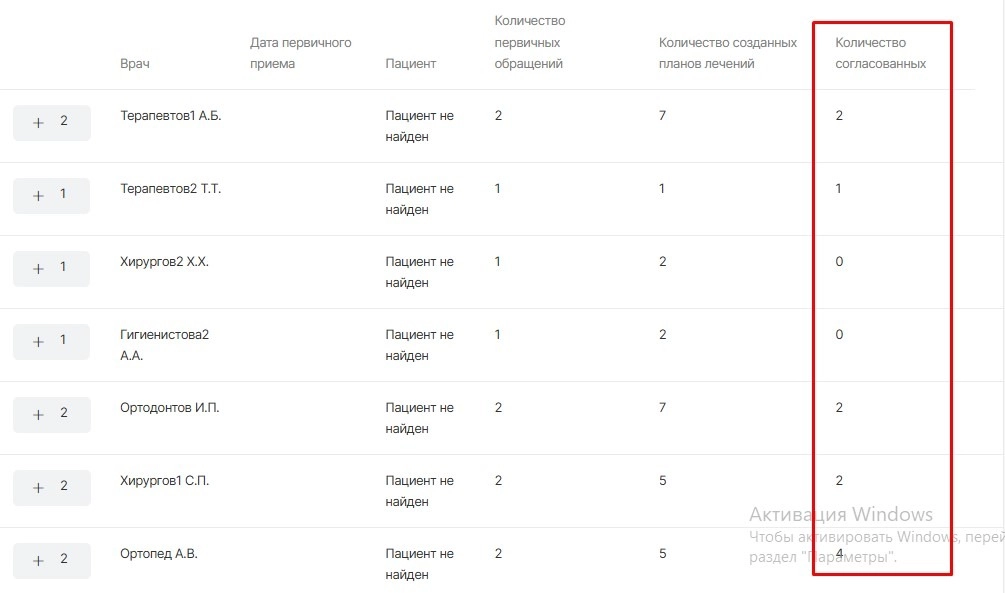Click the Количество согласованных column header
Screen dimensions: 1005x593
point(880,53)
